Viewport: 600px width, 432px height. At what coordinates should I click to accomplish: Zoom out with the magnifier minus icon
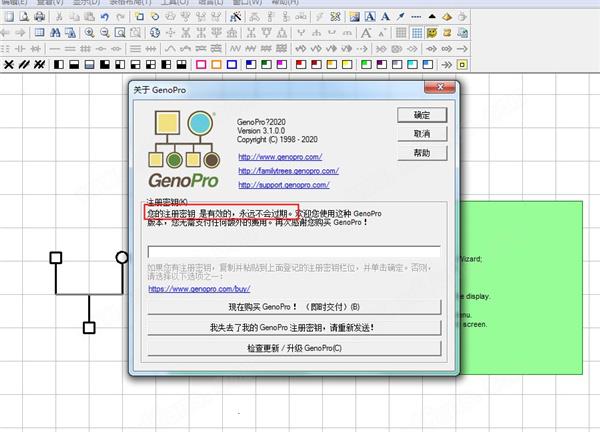105,33
